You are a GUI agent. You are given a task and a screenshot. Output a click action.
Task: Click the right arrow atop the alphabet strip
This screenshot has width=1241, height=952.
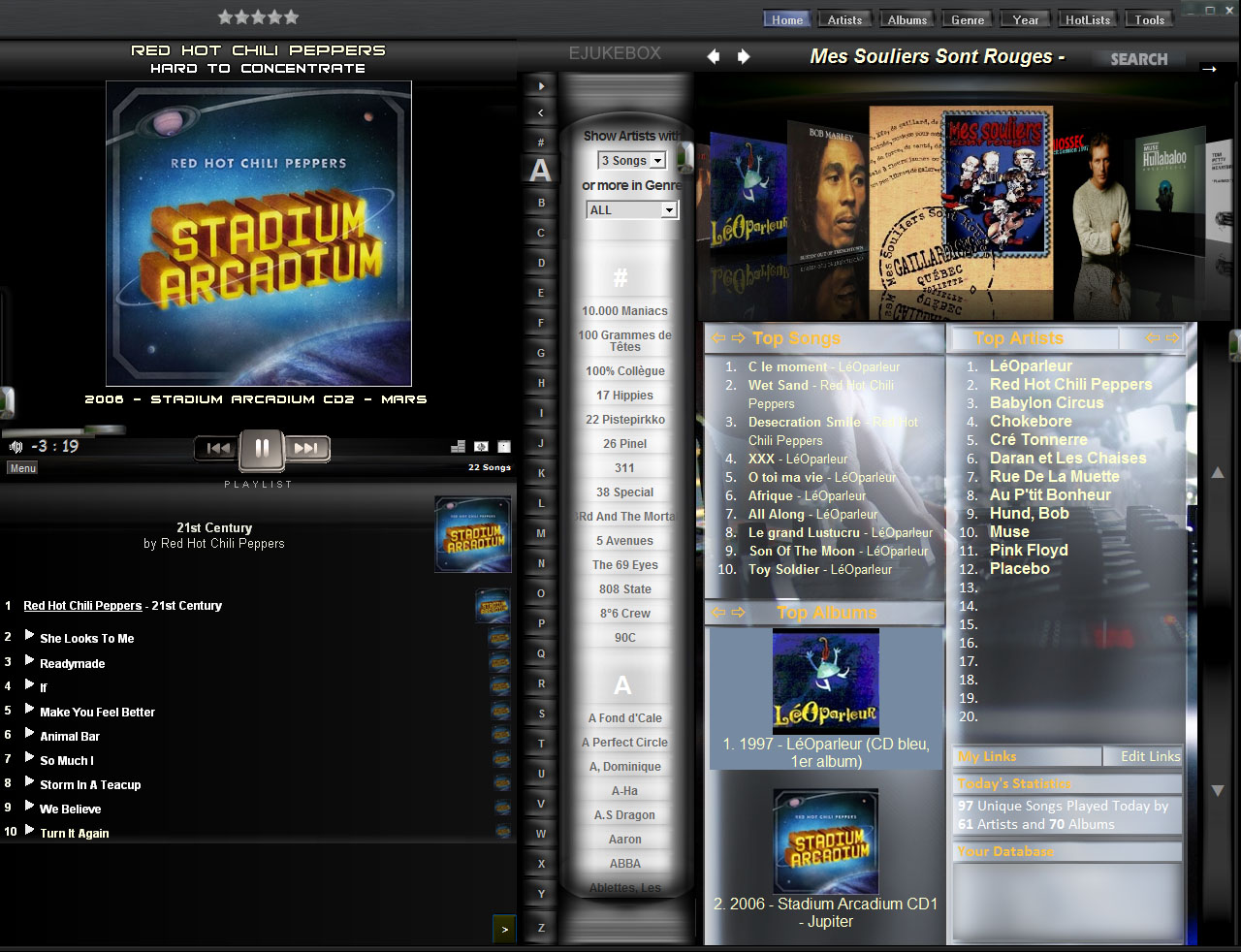tap(541, 86)
